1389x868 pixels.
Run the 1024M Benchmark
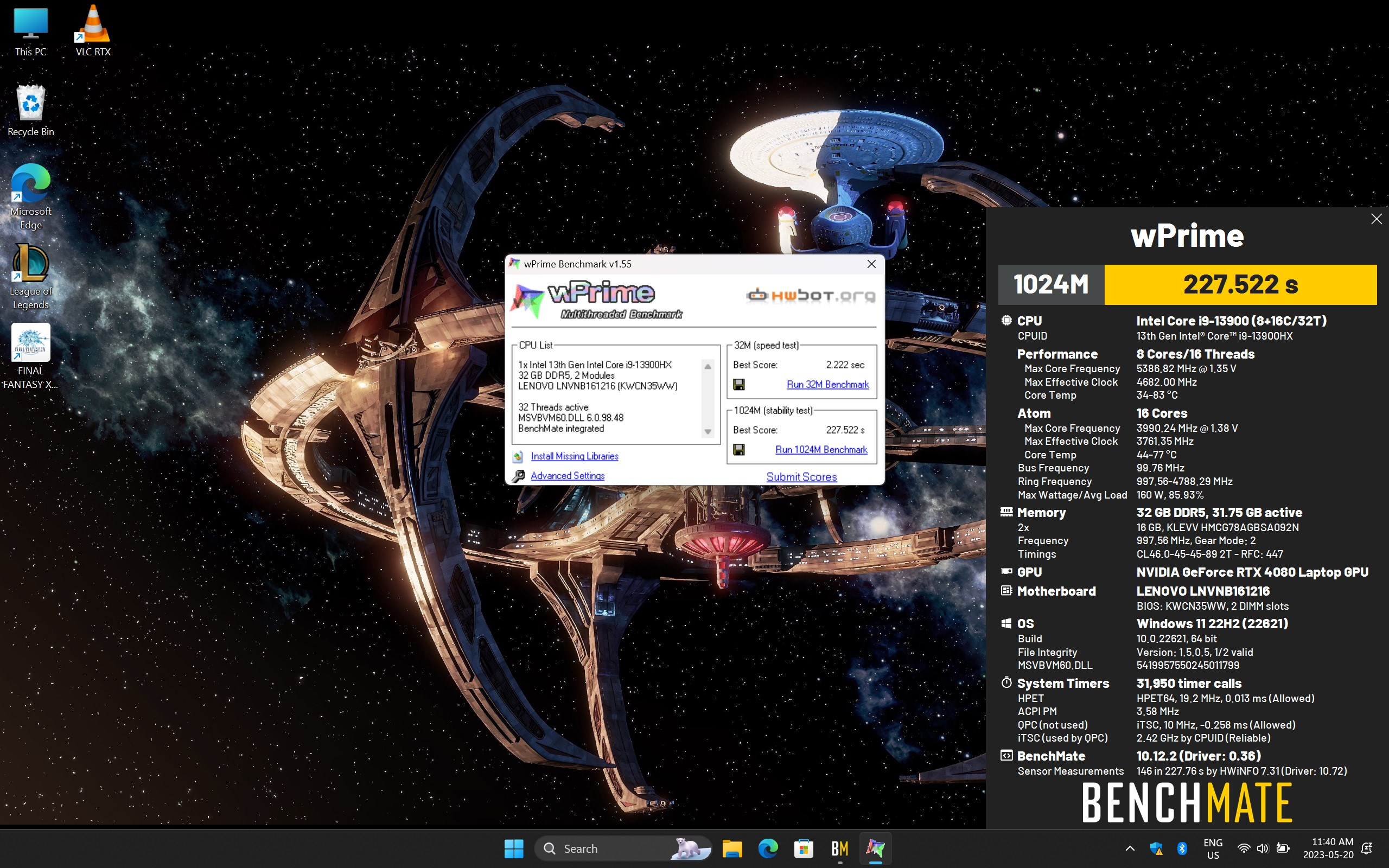(x=821, y=450)
